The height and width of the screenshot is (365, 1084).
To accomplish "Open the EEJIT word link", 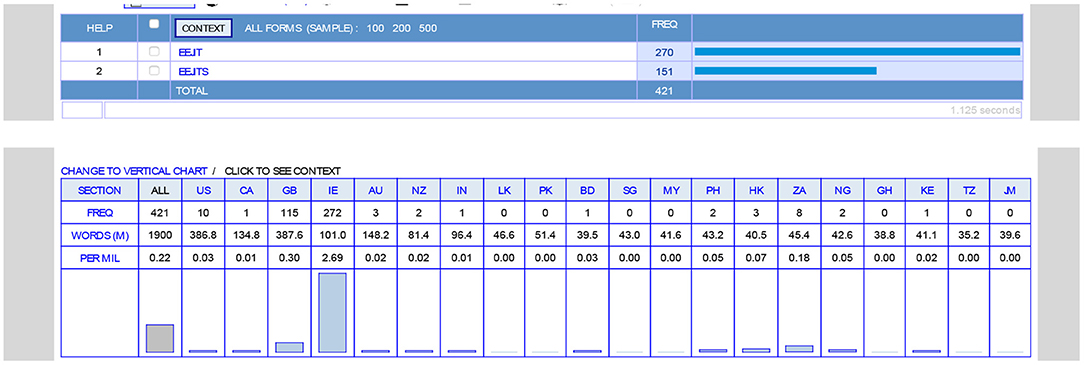I will click(x=189, y=53).
